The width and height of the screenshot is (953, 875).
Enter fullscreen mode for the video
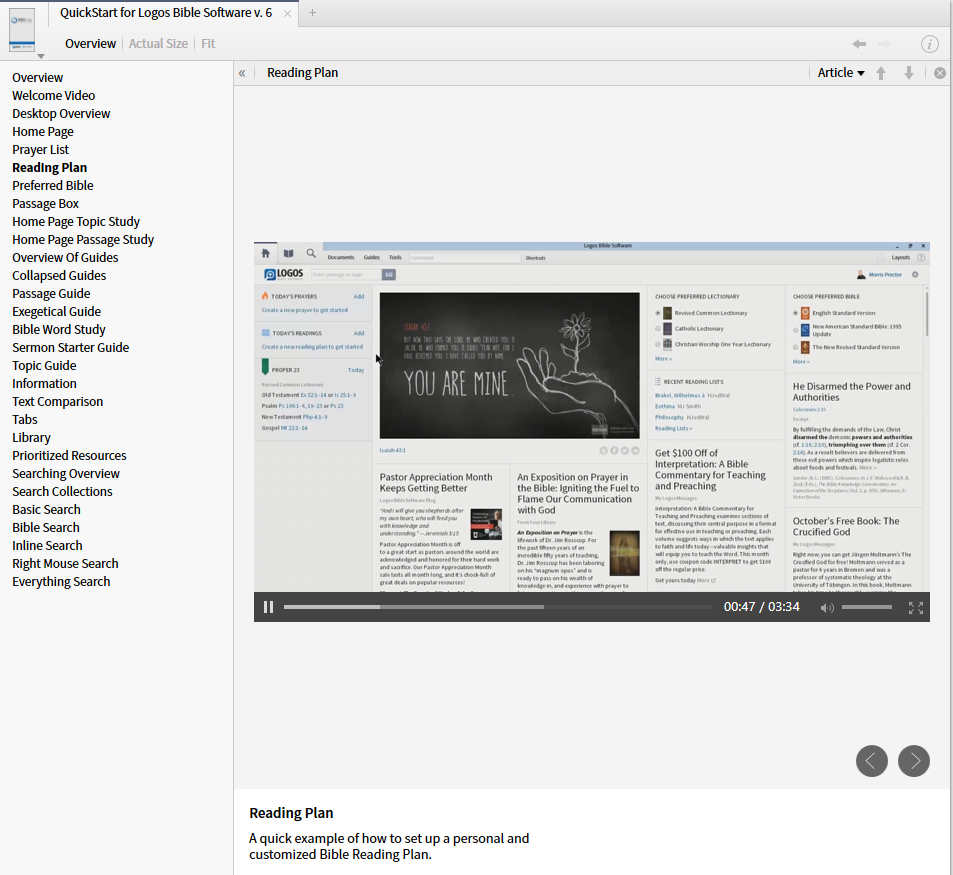[915, 607]
